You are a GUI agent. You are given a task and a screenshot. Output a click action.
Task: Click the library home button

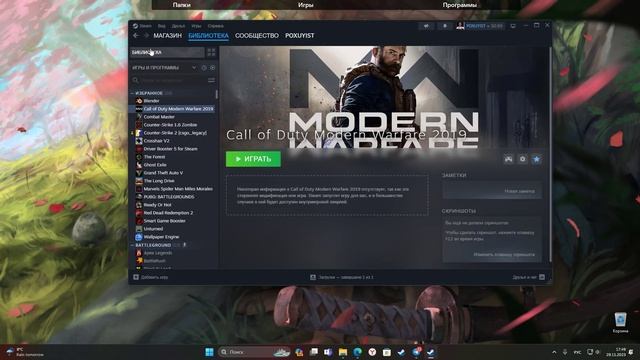pos(167,52)
